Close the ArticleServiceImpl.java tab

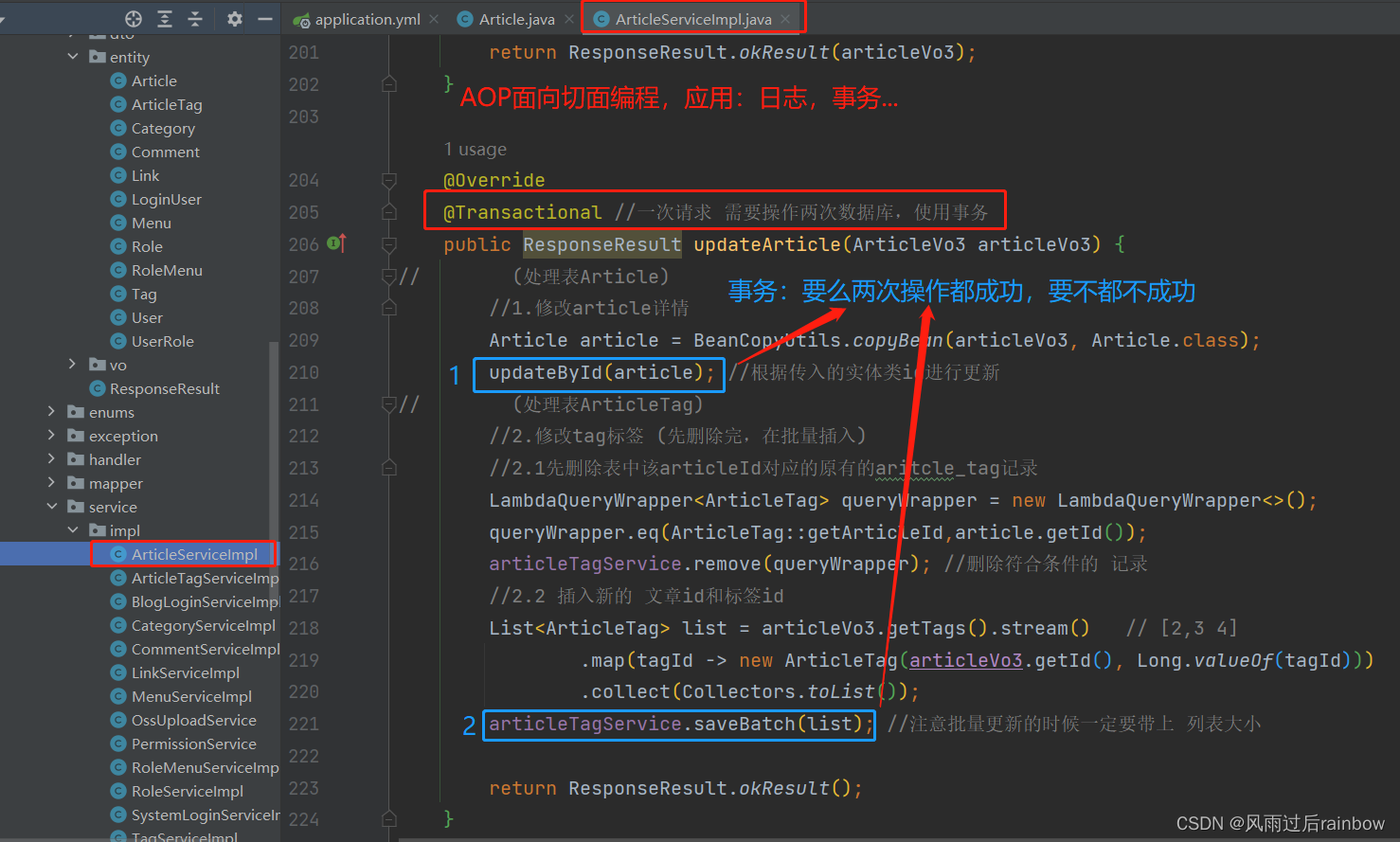[785, 19]
